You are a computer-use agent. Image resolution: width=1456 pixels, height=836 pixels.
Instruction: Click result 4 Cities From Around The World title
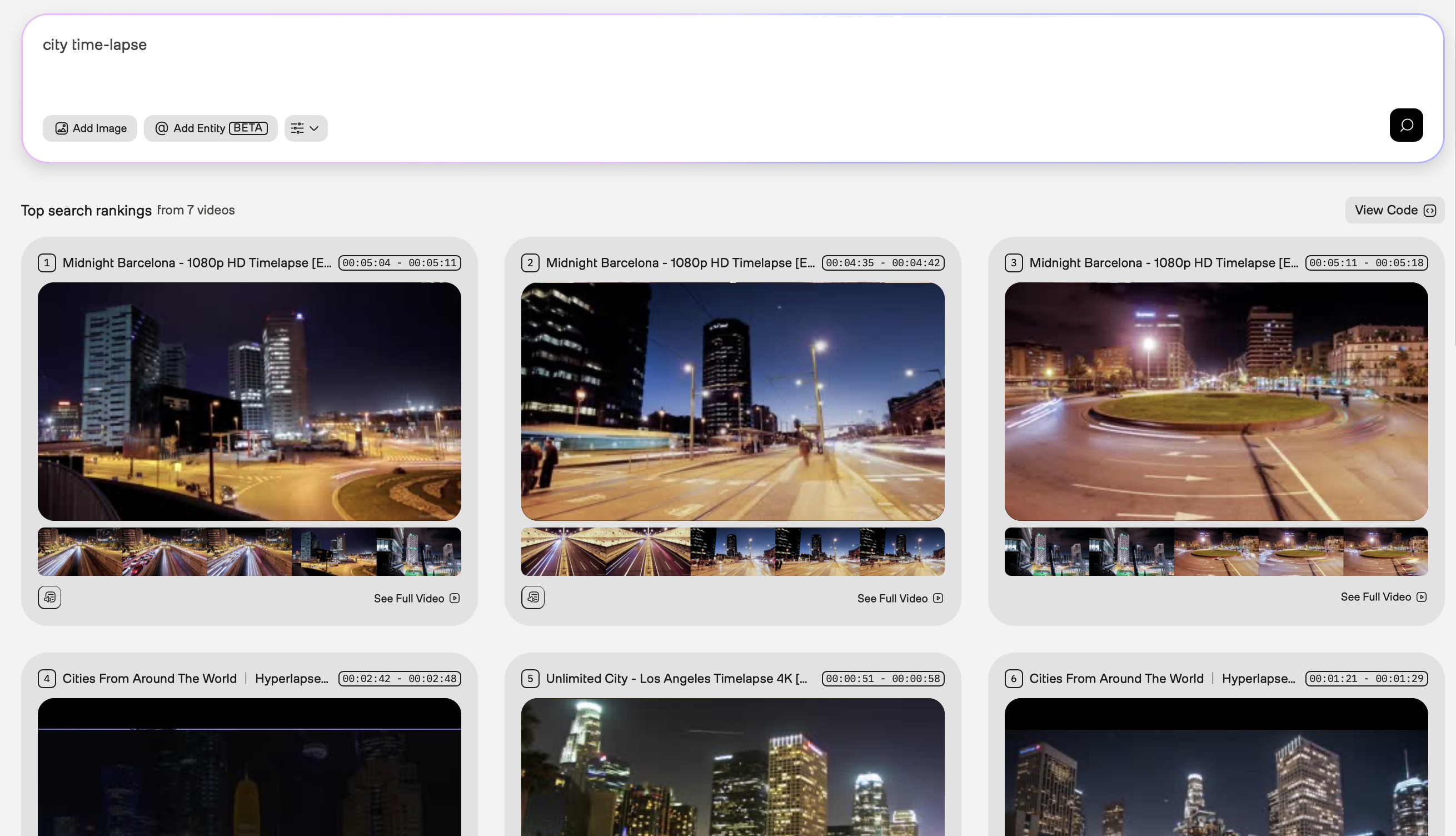click(x=149, y=679)
